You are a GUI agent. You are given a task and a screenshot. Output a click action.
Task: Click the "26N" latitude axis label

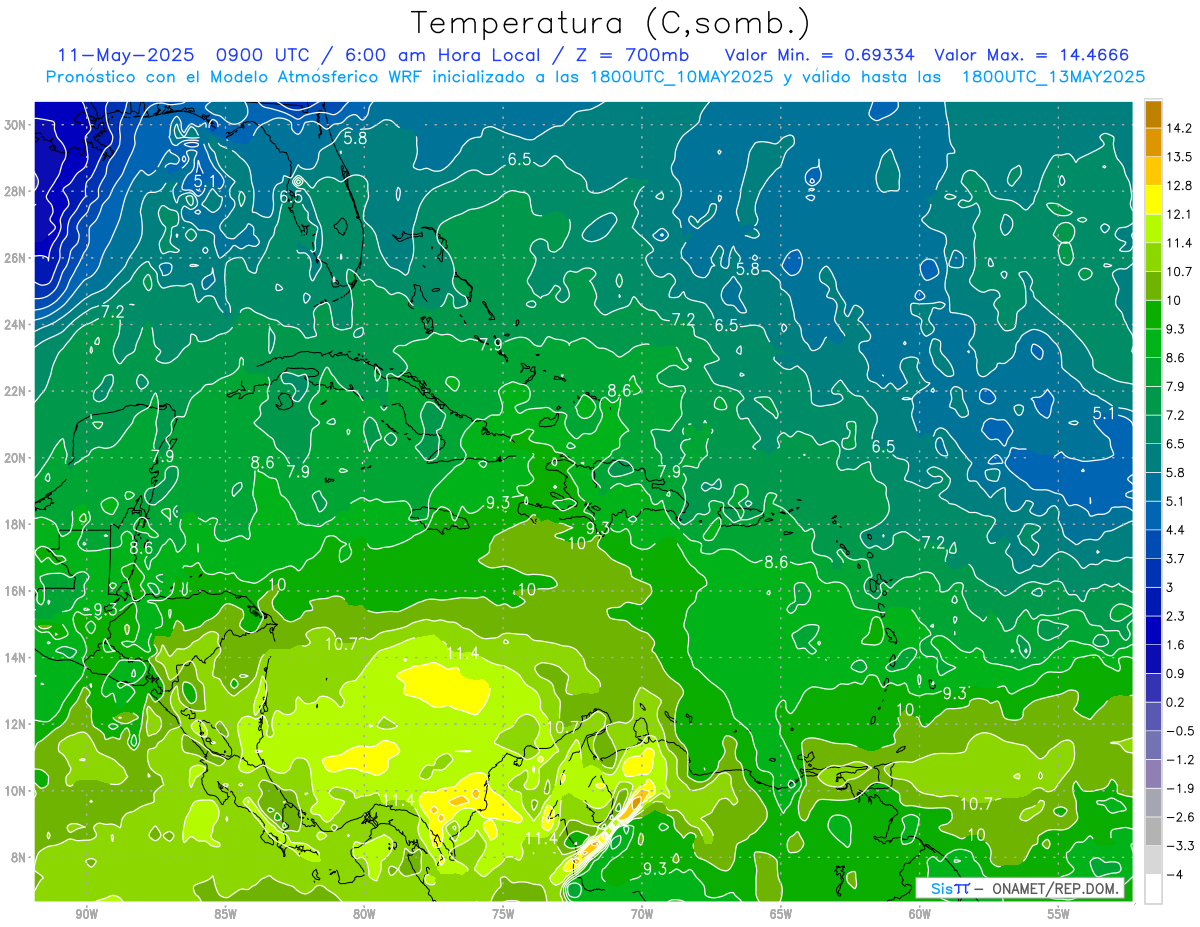coord(16,257)
